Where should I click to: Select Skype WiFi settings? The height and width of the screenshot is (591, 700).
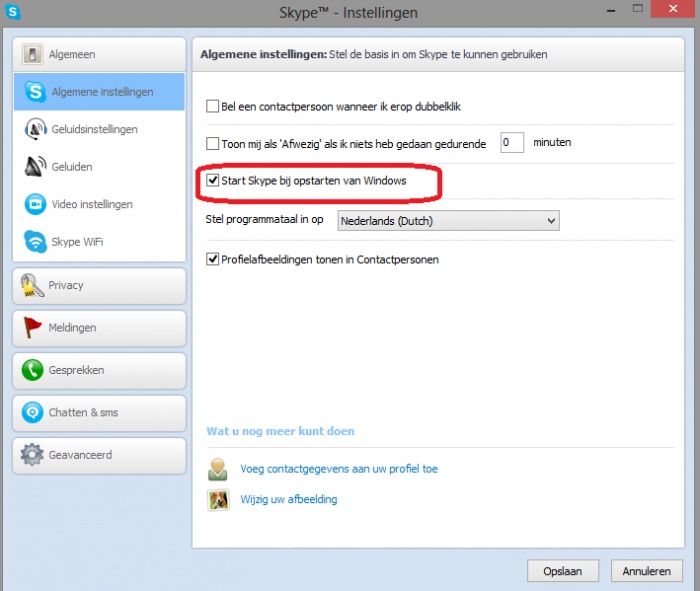coord(99,241)
